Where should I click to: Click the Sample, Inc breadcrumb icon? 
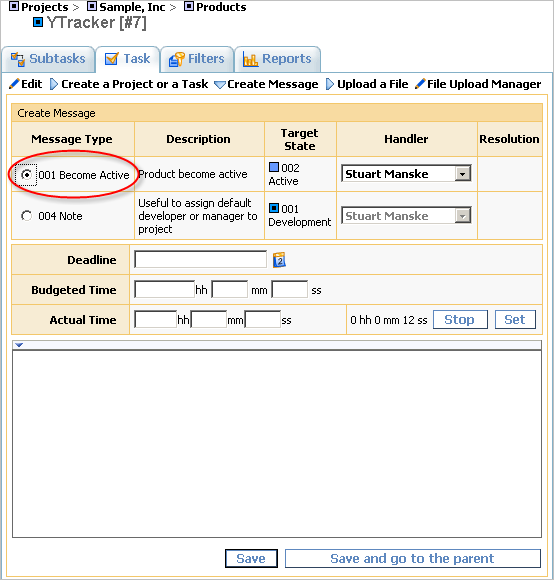pos(92,6)
